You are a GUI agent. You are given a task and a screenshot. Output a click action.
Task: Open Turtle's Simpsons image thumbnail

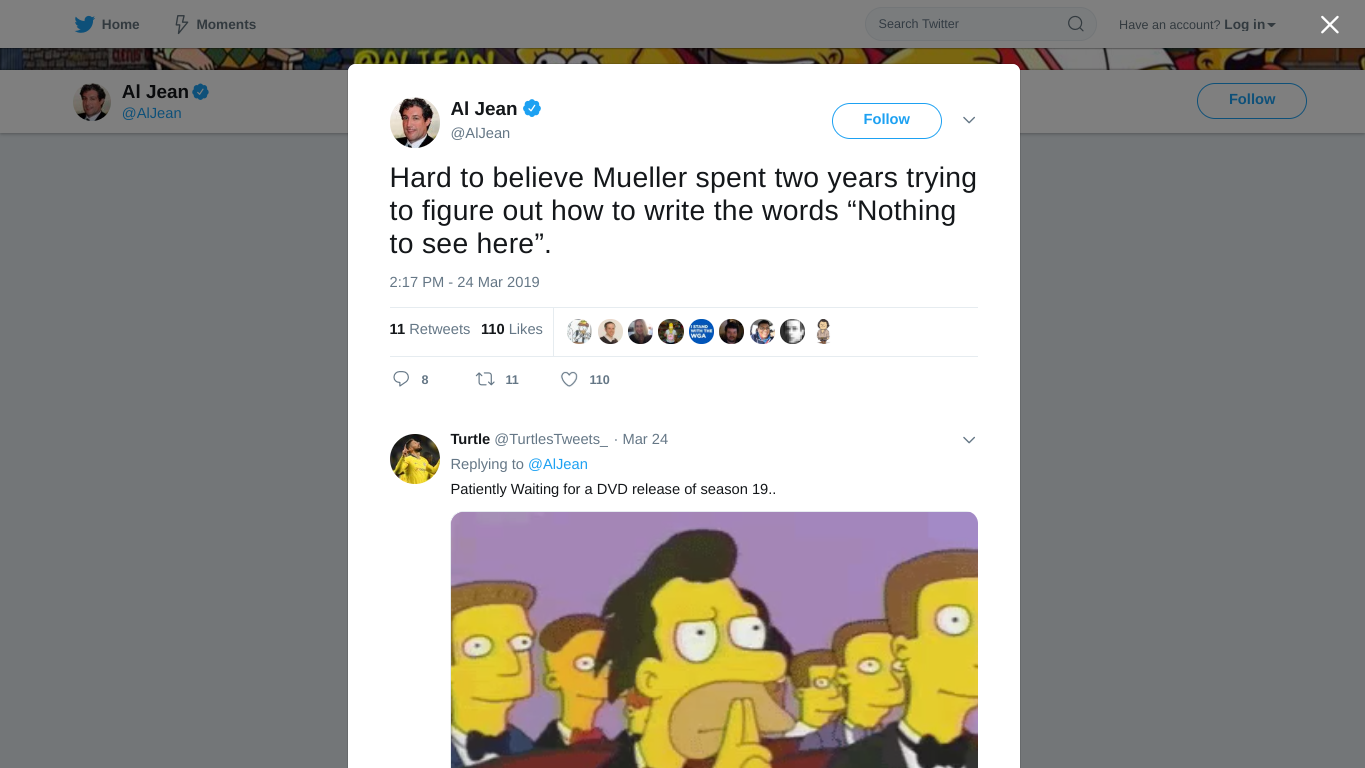pyautogui.click(x=714, y=640)
